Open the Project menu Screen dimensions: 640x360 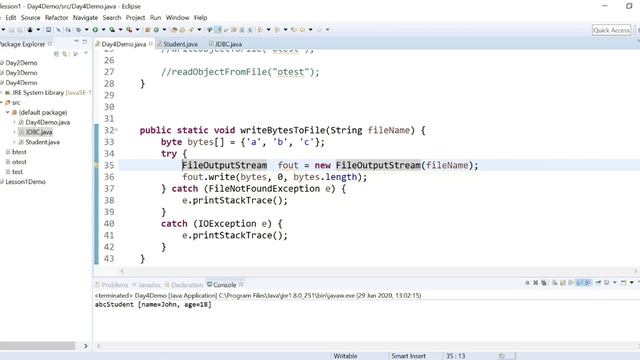pyautogui.click(x=135, y=18)
